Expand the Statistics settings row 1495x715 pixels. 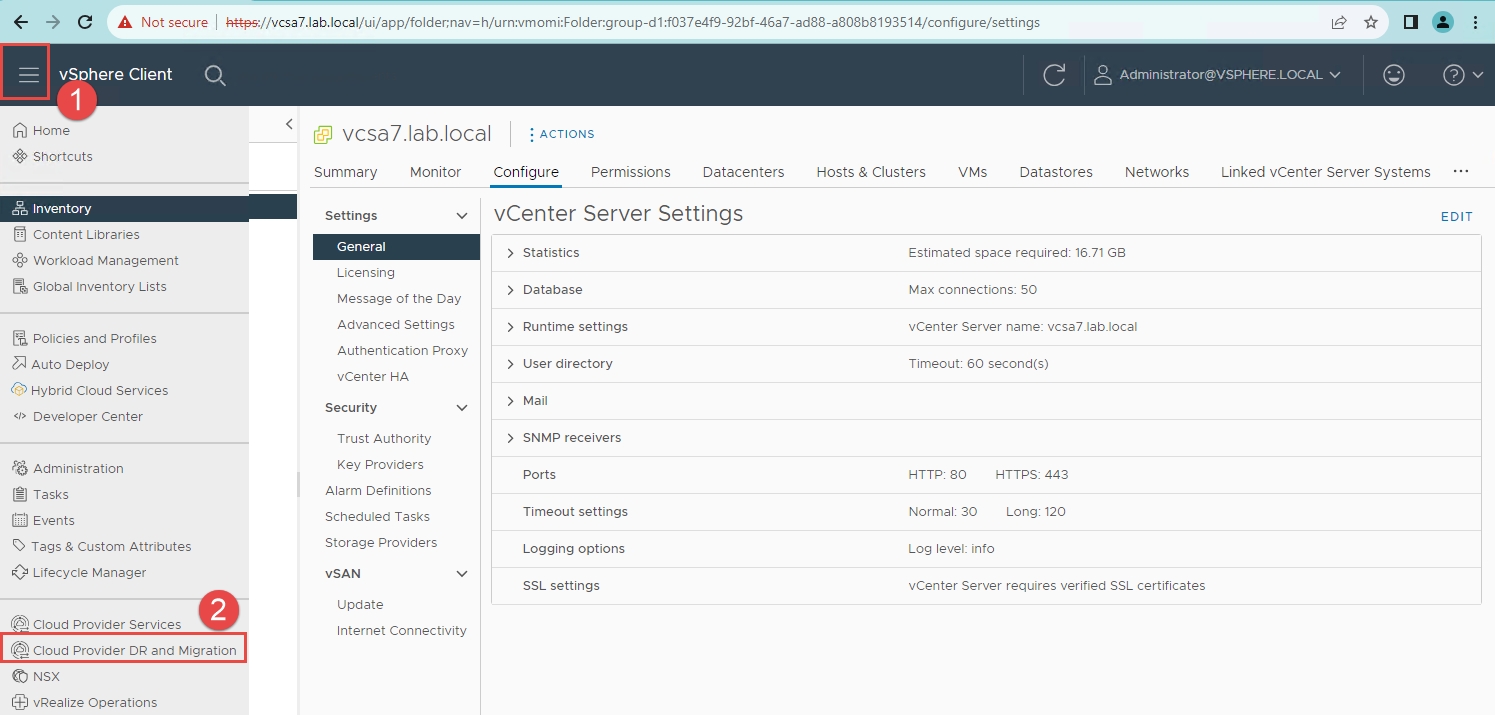(x=511, y=253)
